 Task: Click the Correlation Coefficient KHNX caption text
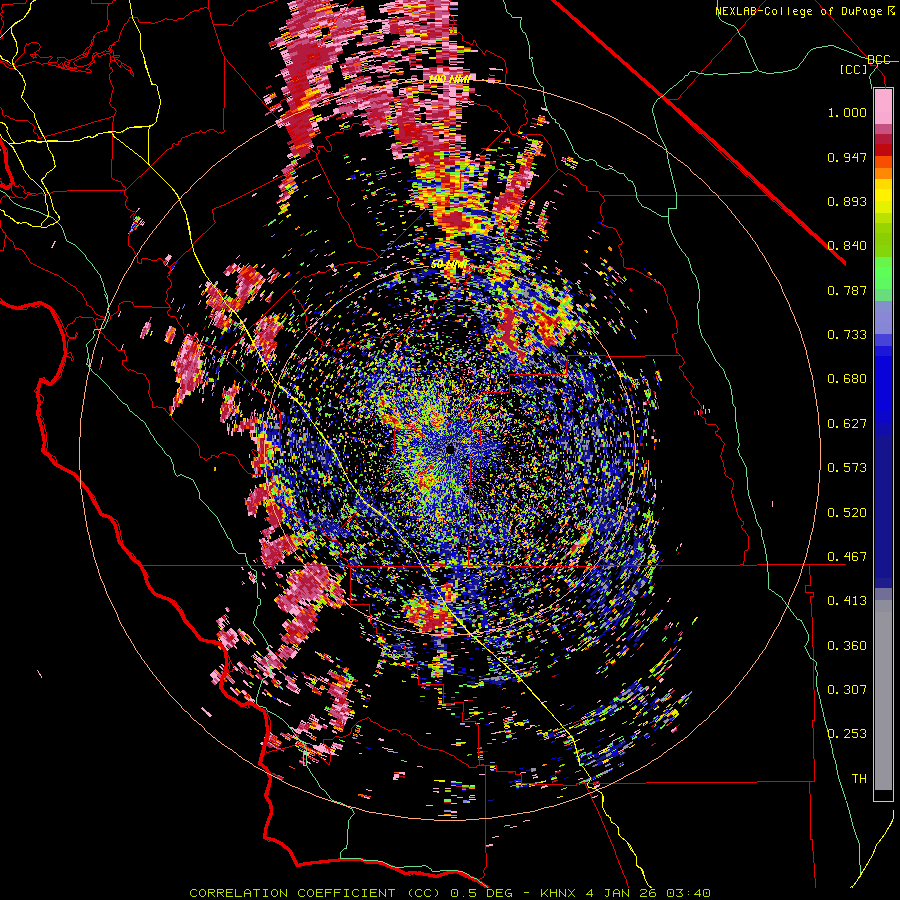pyautogui.click(x=450, y=893)
